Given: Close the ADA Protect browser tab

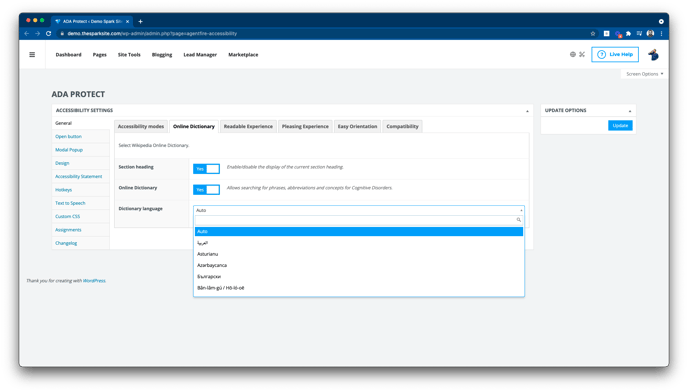Looking at the screenshot, I should pyautogui.click(x=128, y=21).
